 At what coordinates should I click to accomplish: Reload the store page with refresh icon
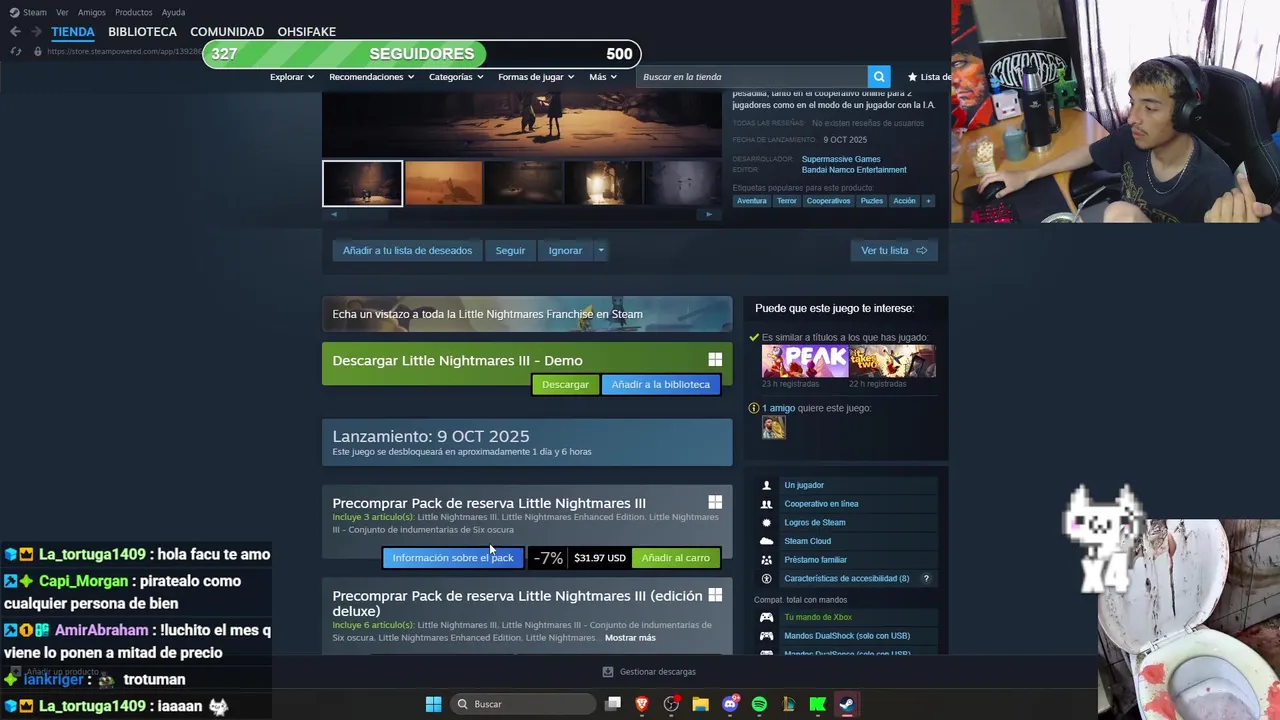tap(15, 51)
